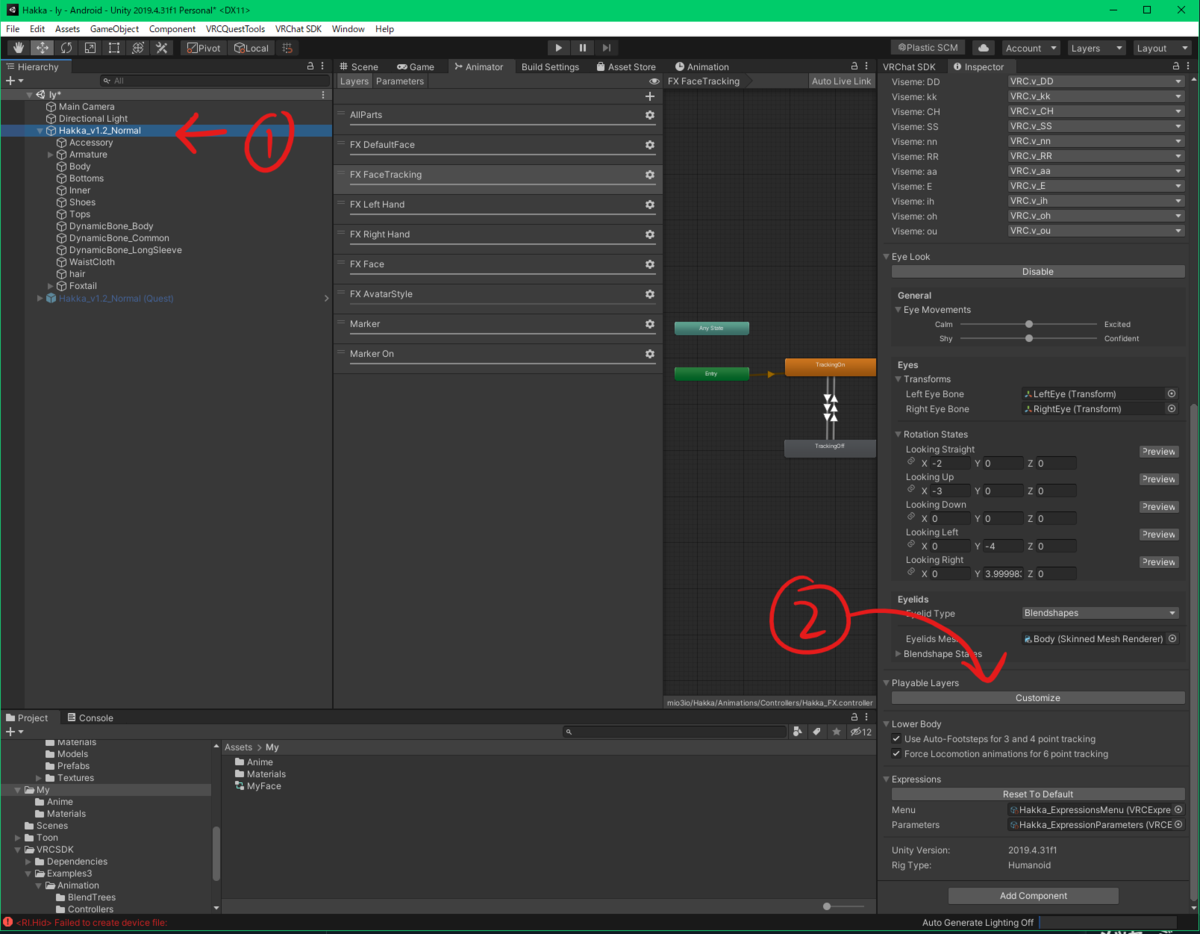Open settings gear for Marker On layer
This screenshot has height=934, width=1200.
650,354
